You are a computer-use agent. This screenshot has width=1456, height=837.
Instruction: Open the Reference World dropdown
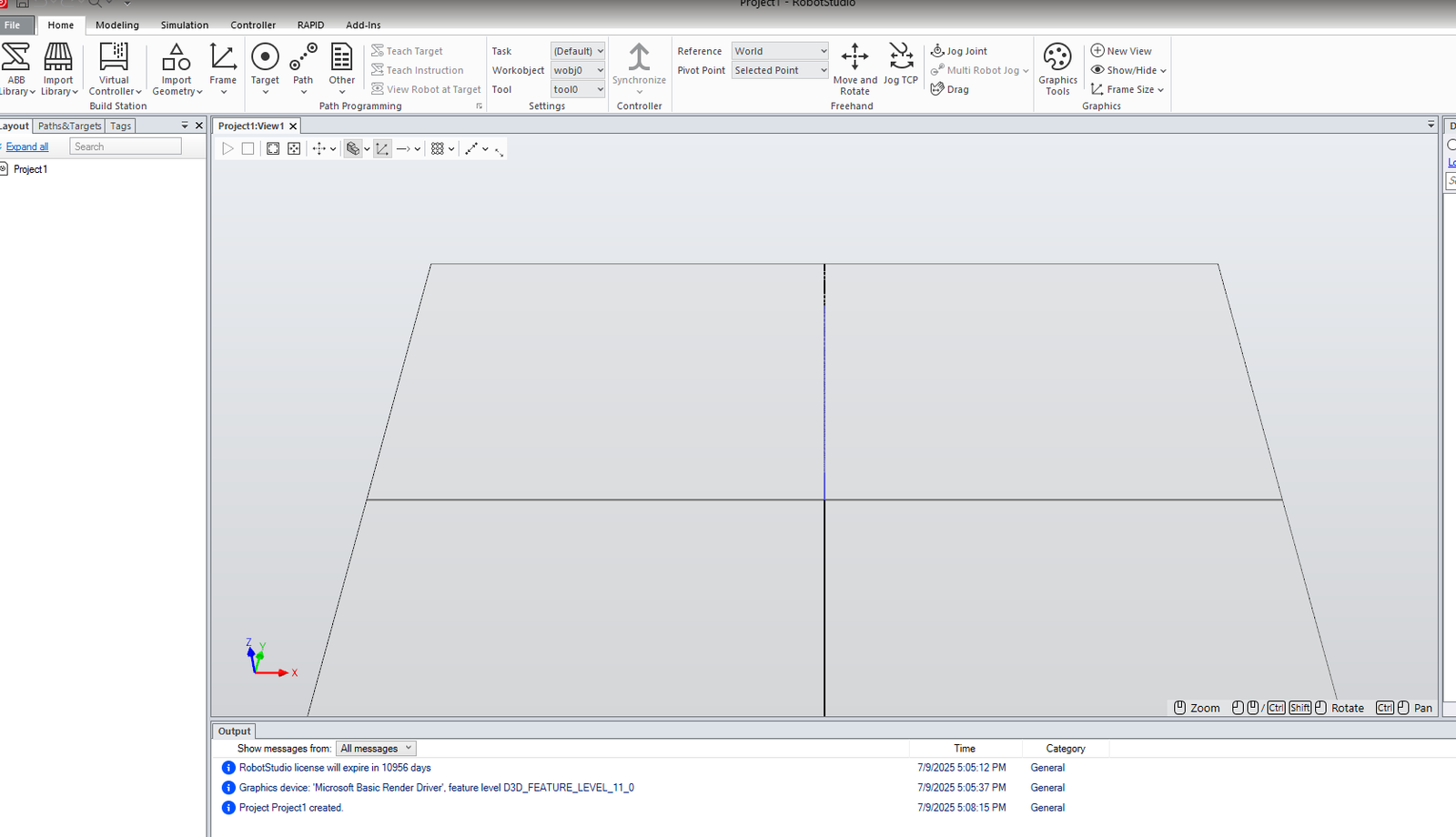click(780, 51)
